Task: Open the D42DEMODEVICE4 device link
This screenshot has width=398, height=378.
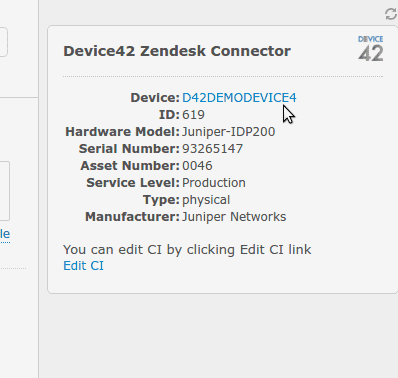Action: click(239, 98)
